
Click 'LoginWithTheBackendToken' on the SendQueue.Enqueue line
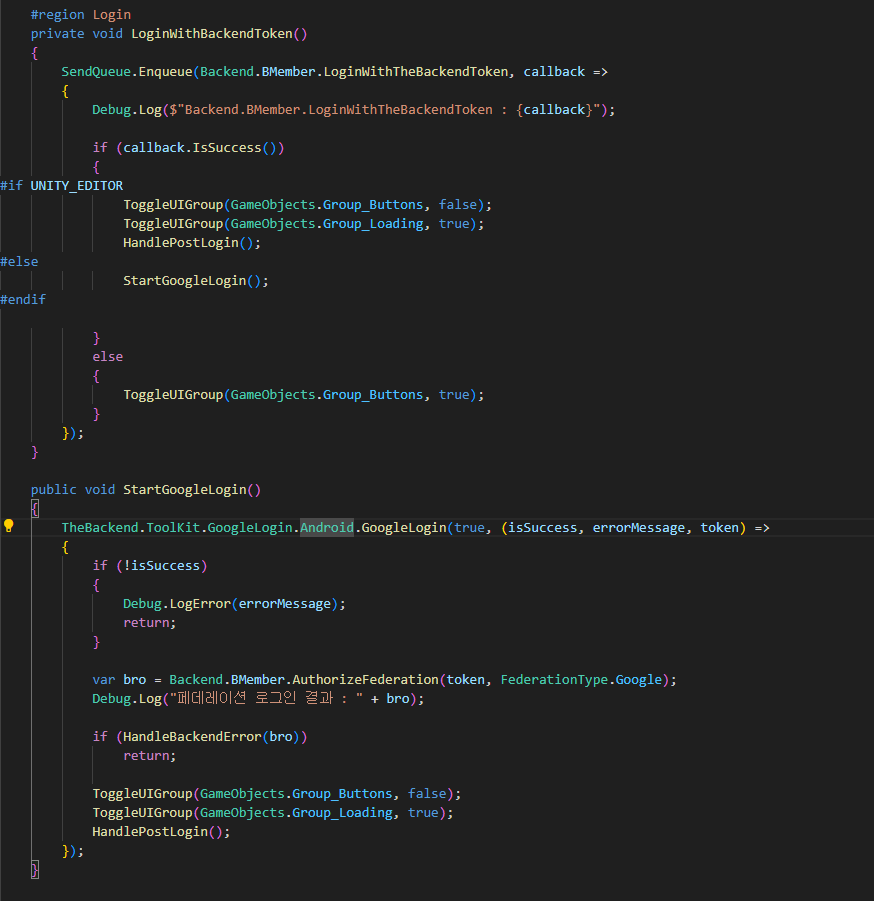coord(416,72)
